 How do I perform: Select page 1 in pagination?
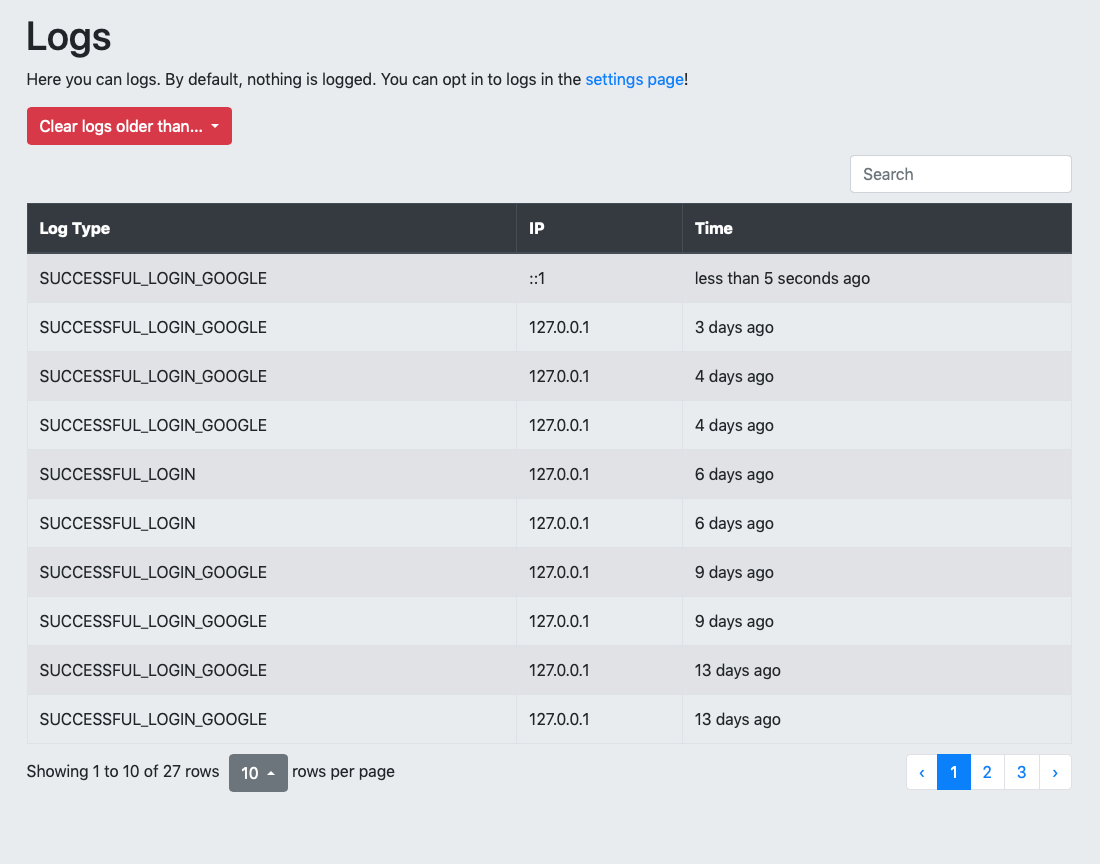click(953, 772)
